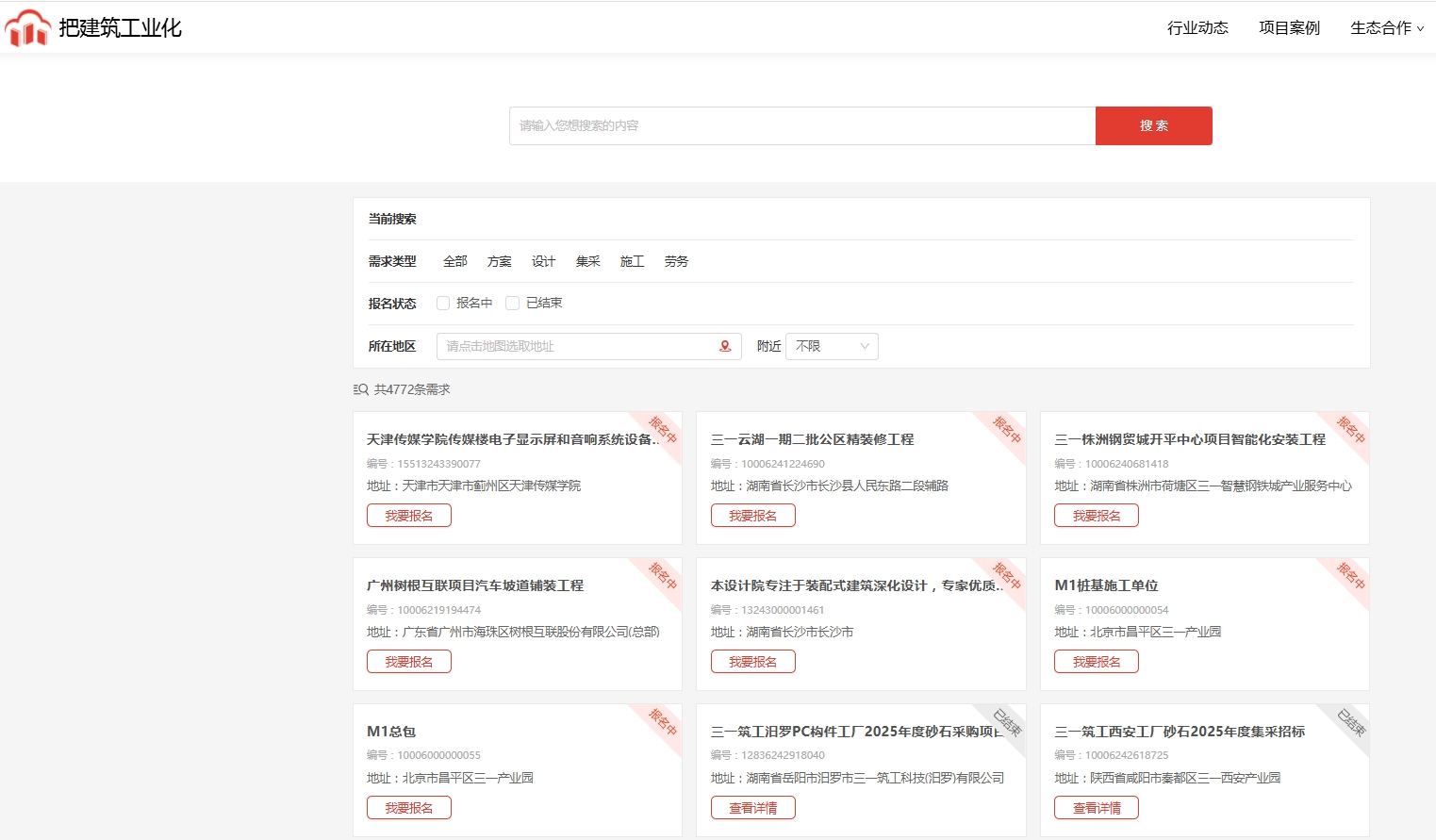Viewport: 1436px width, 840px height.
Task: Click the 把建筑工业化 red logo icon
Action: (x=27, y=28)
